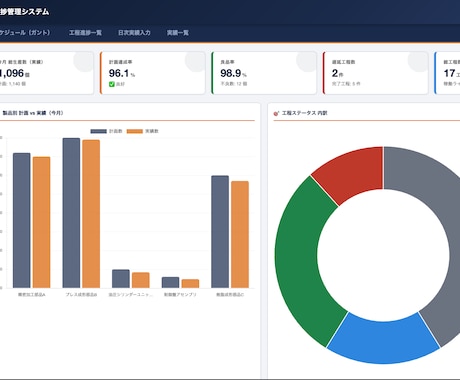Viewport: 460px width, 380px height.
Task: Click the gray plan bar for プレス成形部品
Action: tap(71, 213)
